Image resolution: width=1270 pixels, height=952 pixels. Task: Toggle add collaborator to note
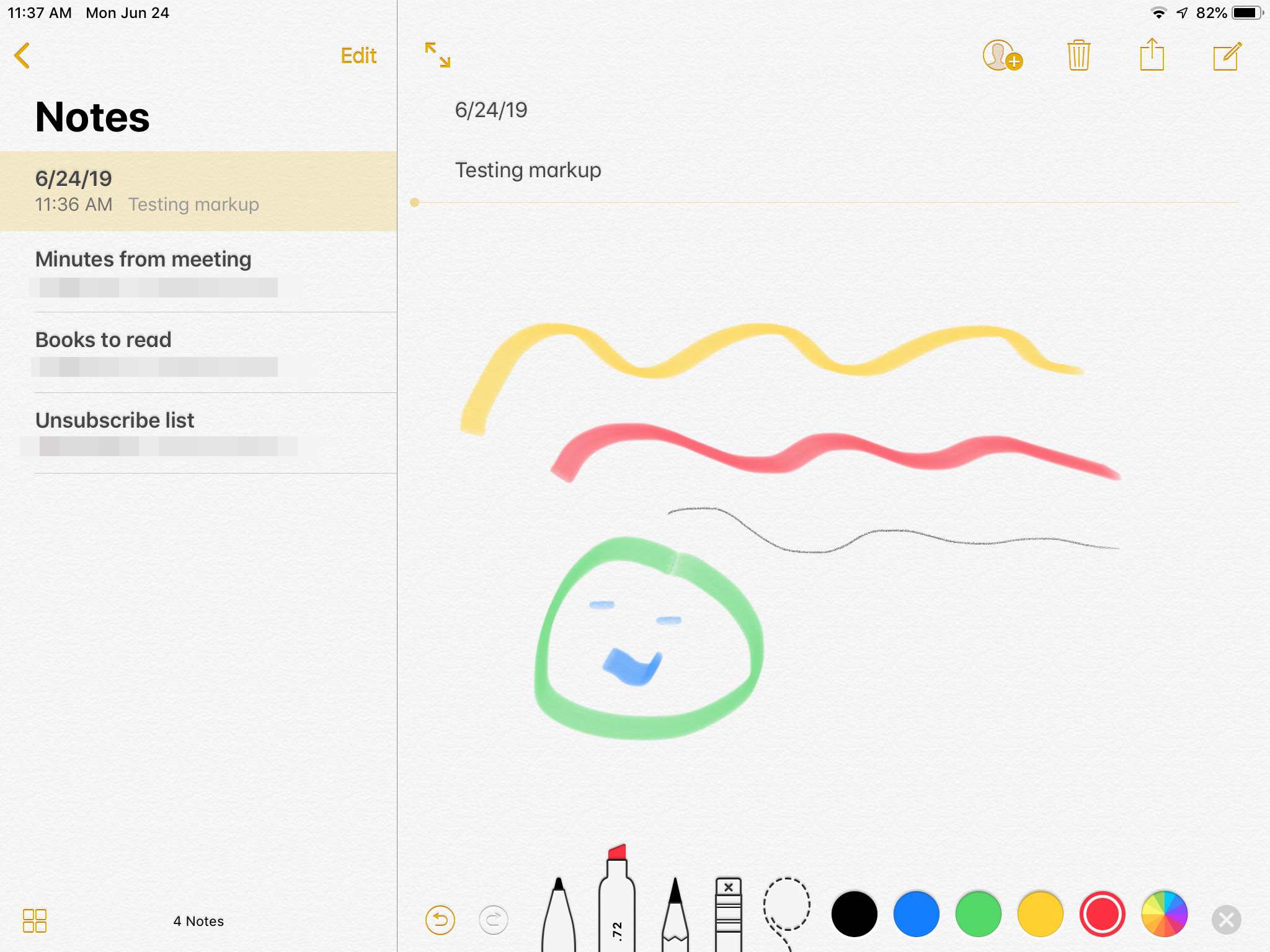point(1000,55)
